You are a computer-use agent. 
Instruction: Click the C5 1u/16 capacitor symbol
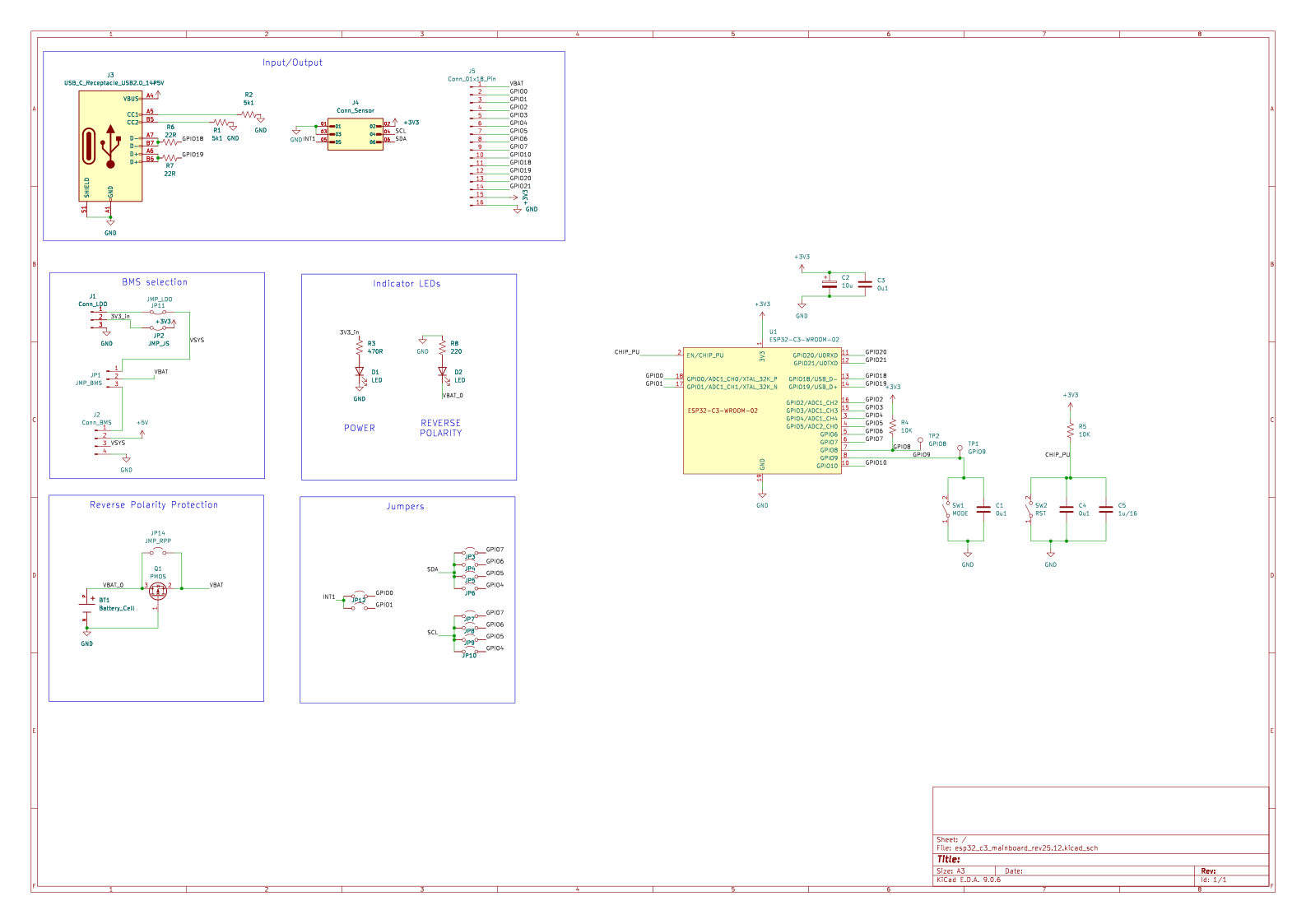point(1105,509)
